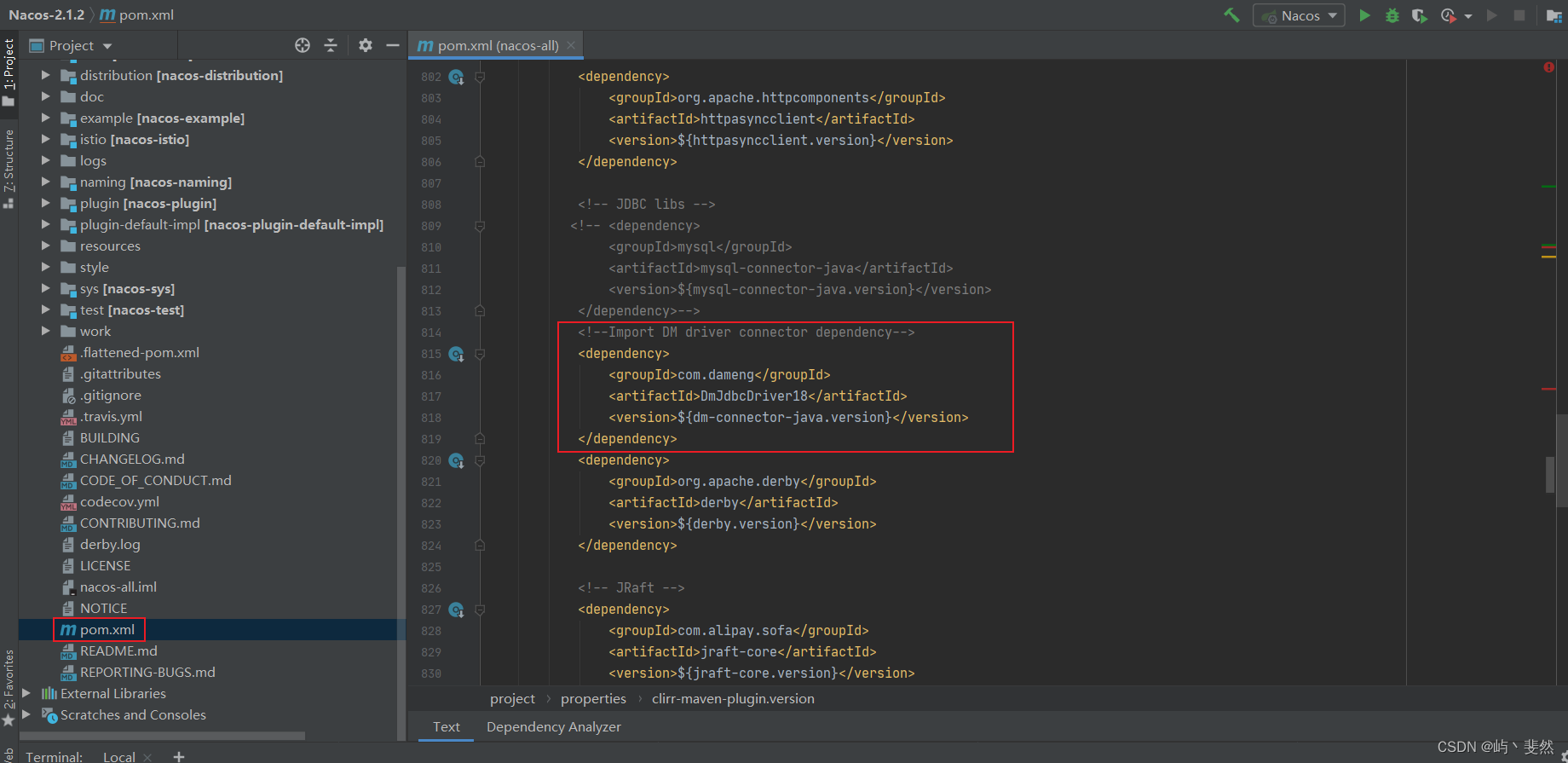The width and height of the screenshot is (1568, 763).
Task: Select Scratches and Consoles node
Action: click(x=124, y=714)
